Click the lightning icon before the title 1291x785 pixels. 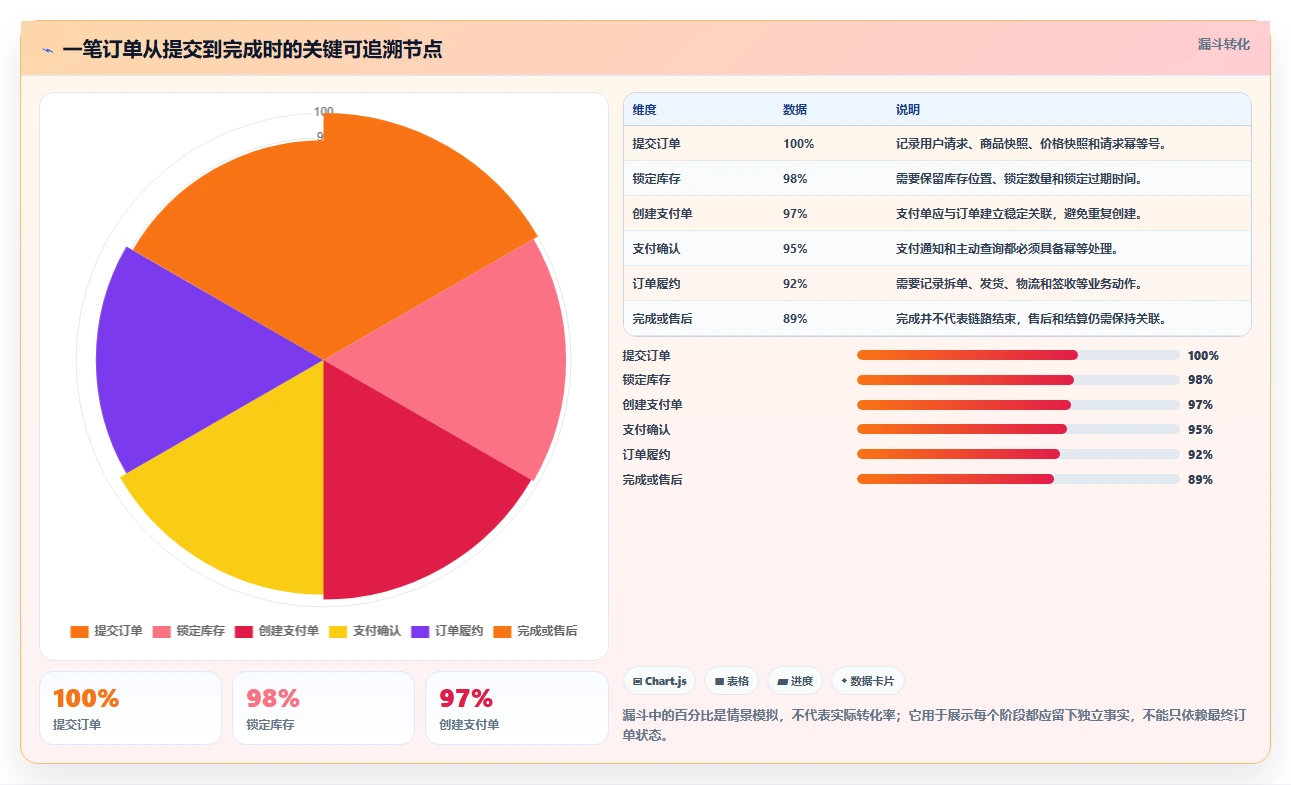48,50
